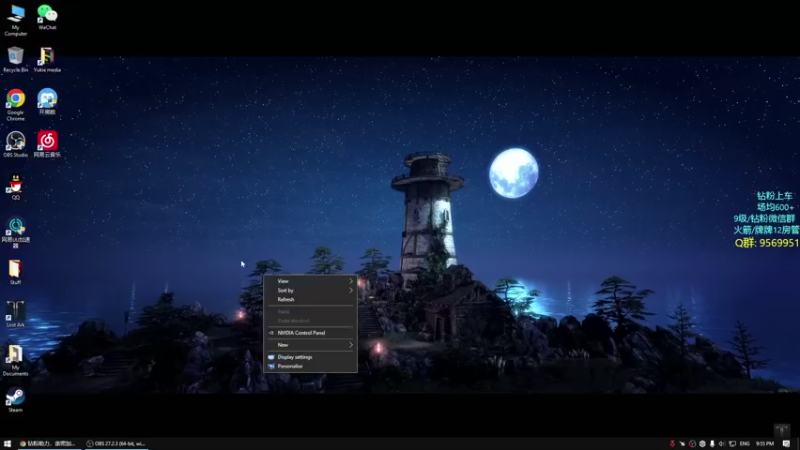
Task: Select the blue chat-bubble shortcut beside Chrome
Action: (x=47, y=102)
